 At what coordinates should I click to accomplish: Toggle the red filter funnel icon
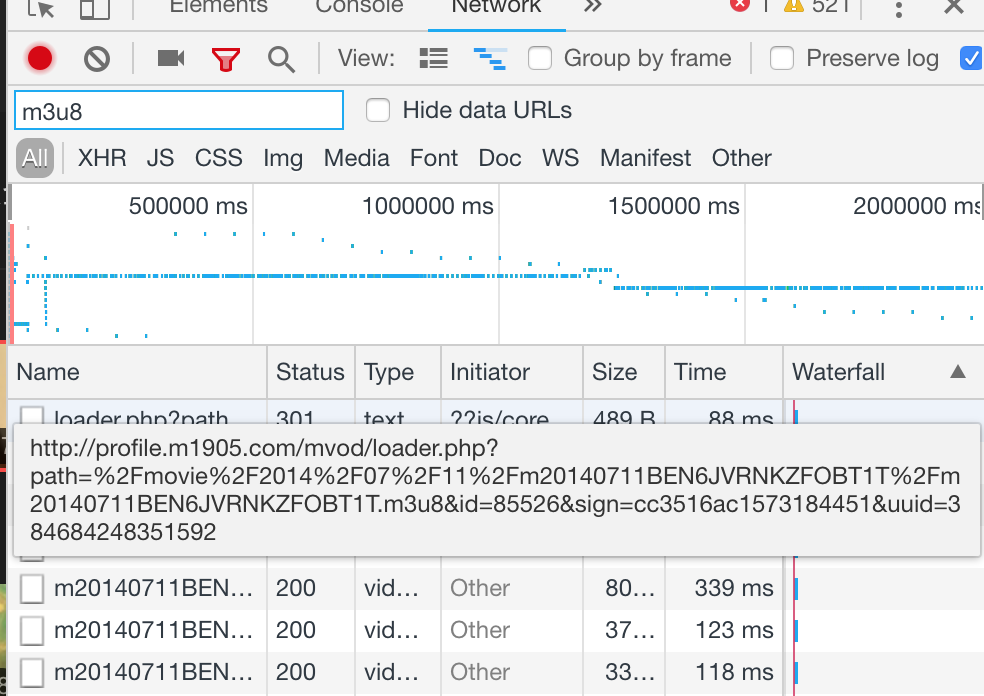pyautogui.click(x=227, y=59)
